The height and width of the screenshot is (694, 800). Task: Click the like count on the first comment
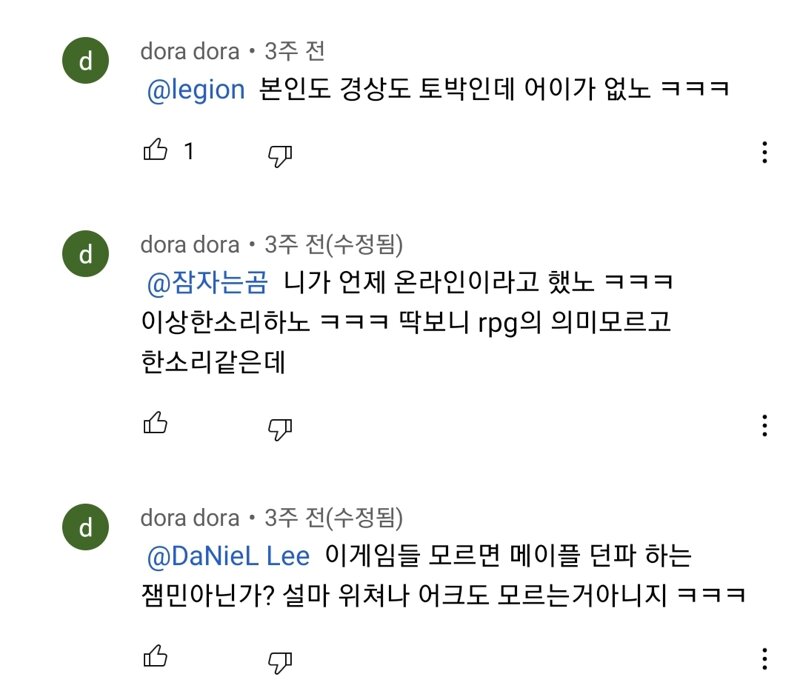(189, 152)
